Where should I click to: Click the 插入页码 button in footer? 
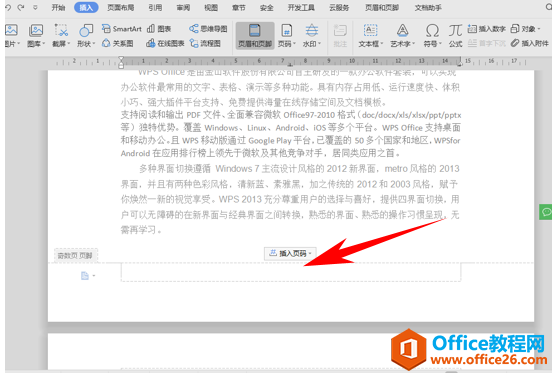point(290,253)
